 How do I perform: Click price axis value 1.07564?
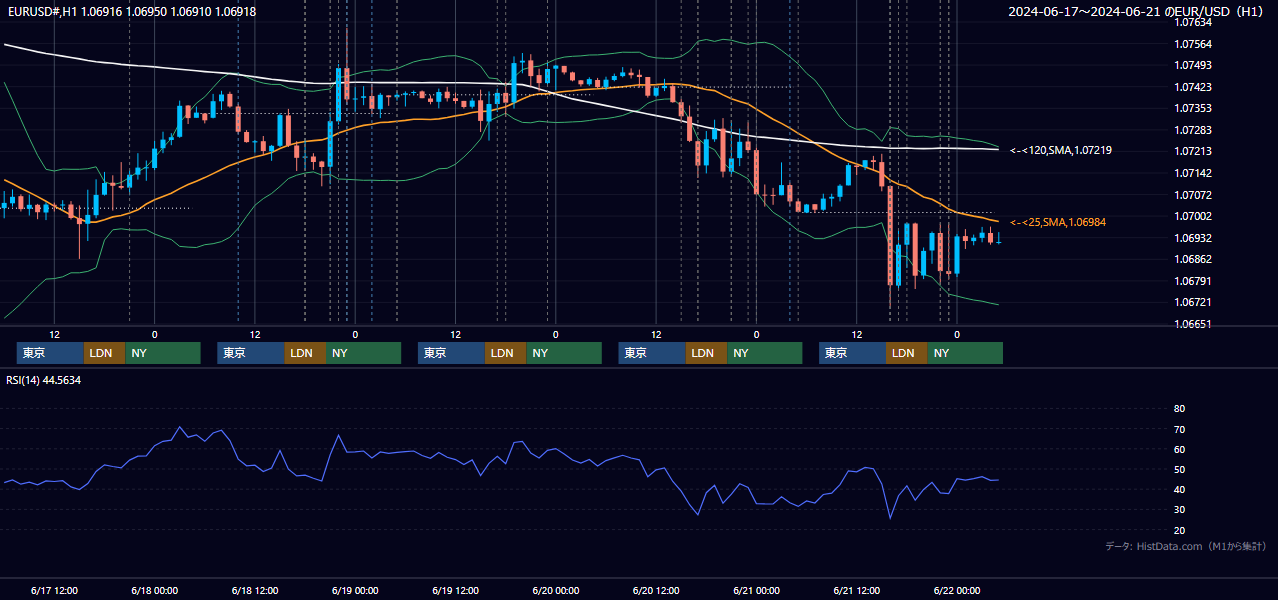1192,44
